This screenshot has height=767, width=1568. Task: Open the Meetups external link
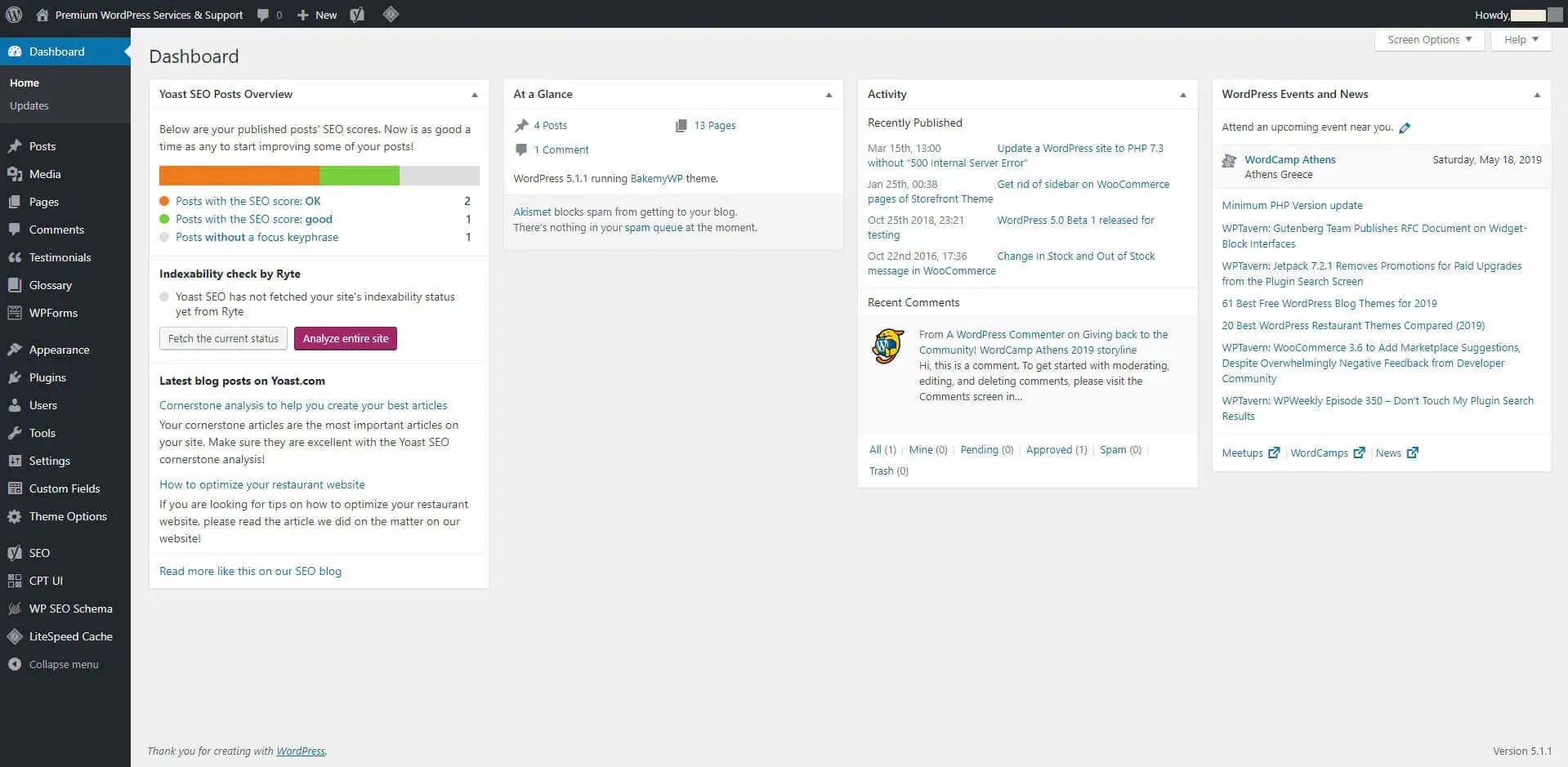[1250, 453]
